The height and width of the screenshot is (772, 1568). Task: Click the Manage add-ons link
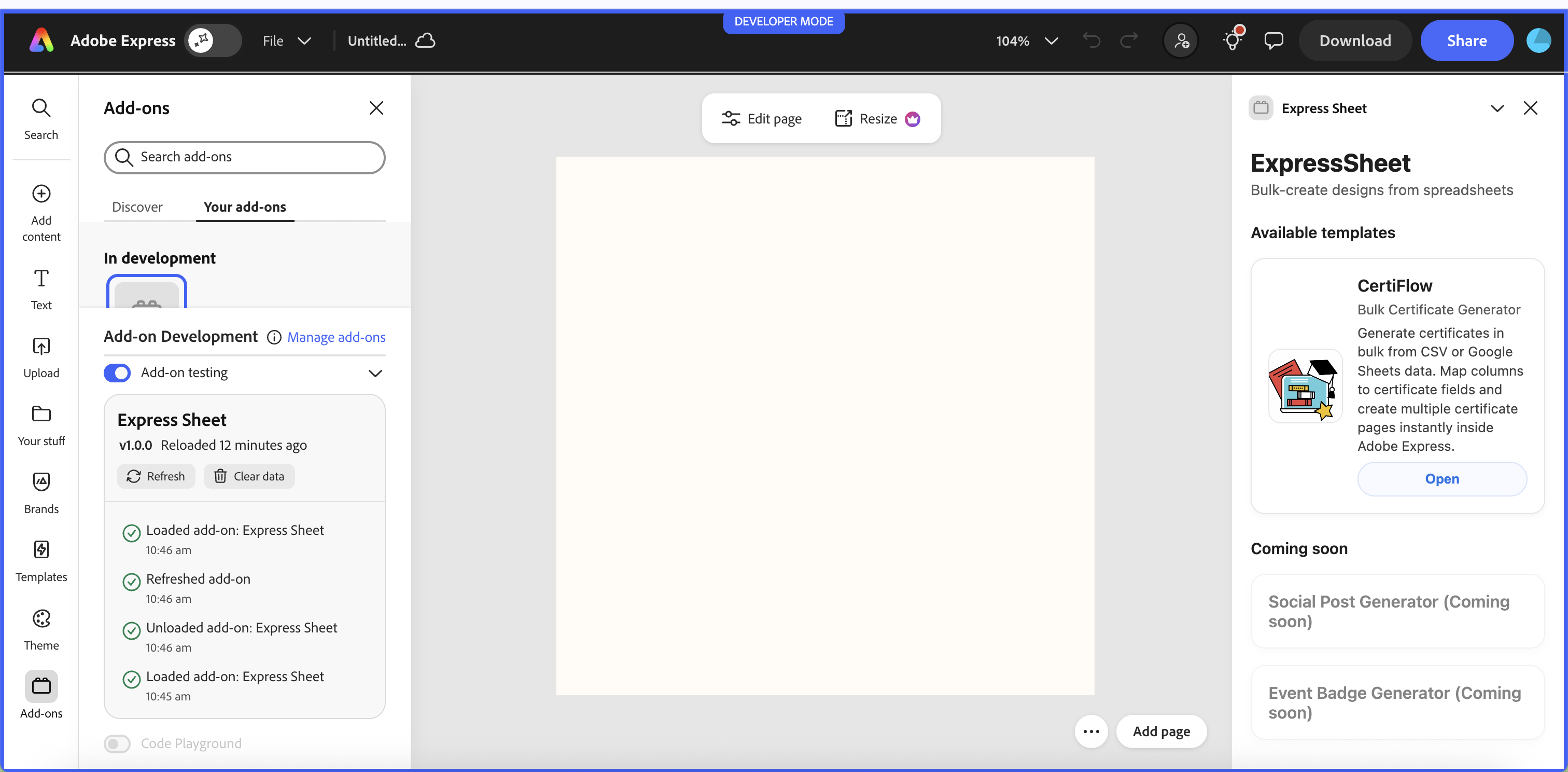click(336, 337)
